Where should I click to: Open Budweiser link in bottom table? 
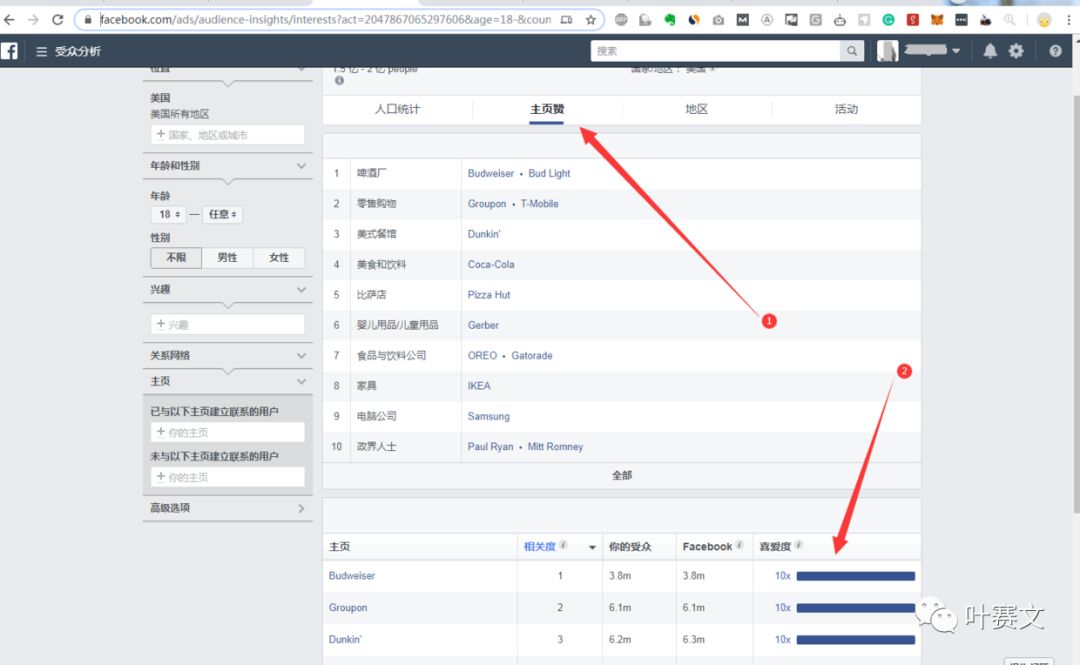pyautogui.click(x=351, y=576)
